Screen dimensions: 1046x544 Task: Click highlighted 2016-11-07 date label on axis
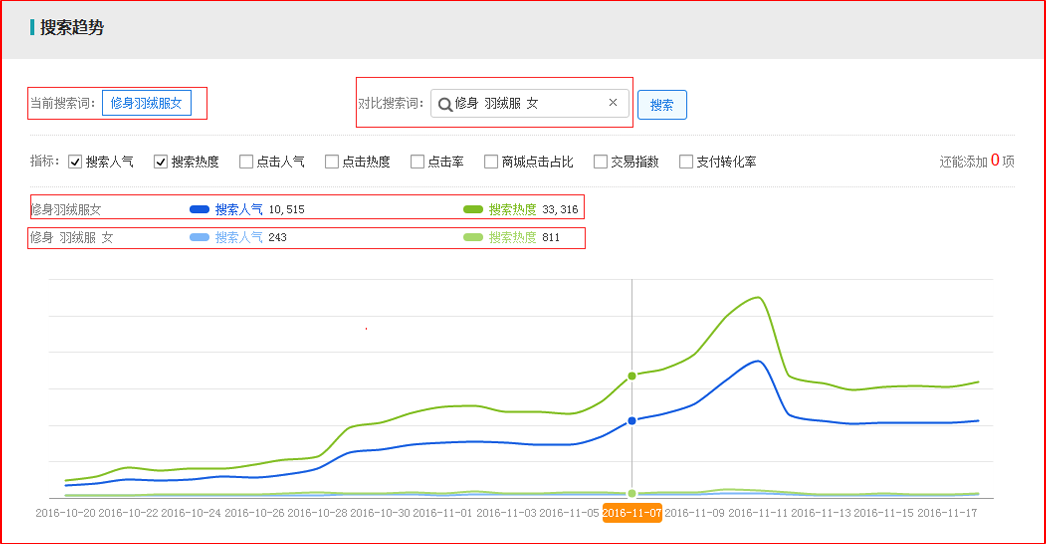pos(632,513)
